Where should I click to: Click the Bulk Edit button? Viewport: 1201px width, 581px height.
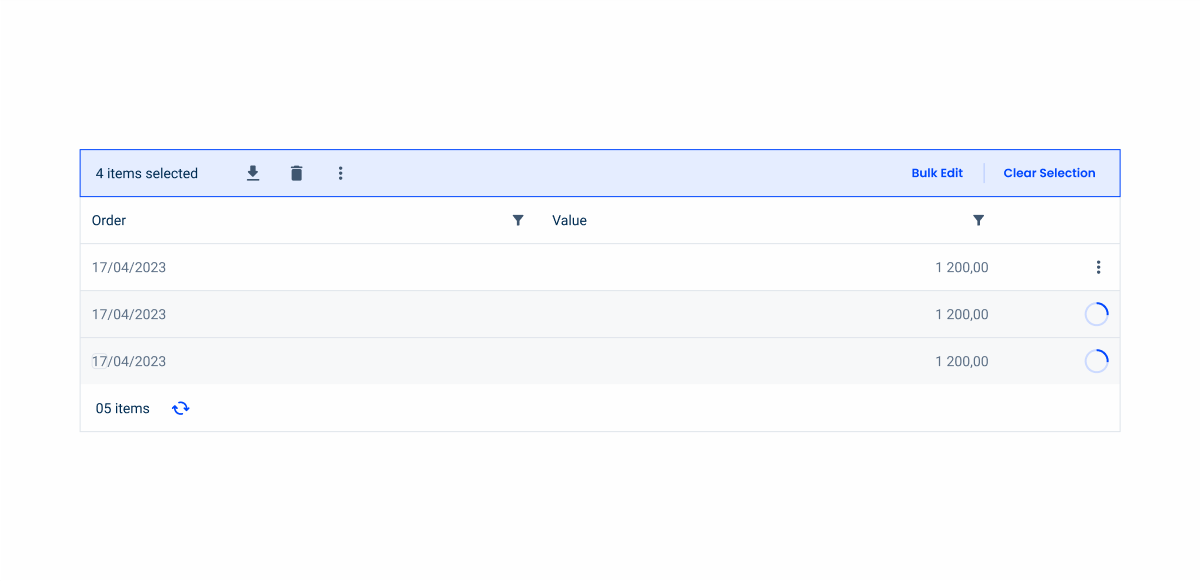click(x=937, y=173)
